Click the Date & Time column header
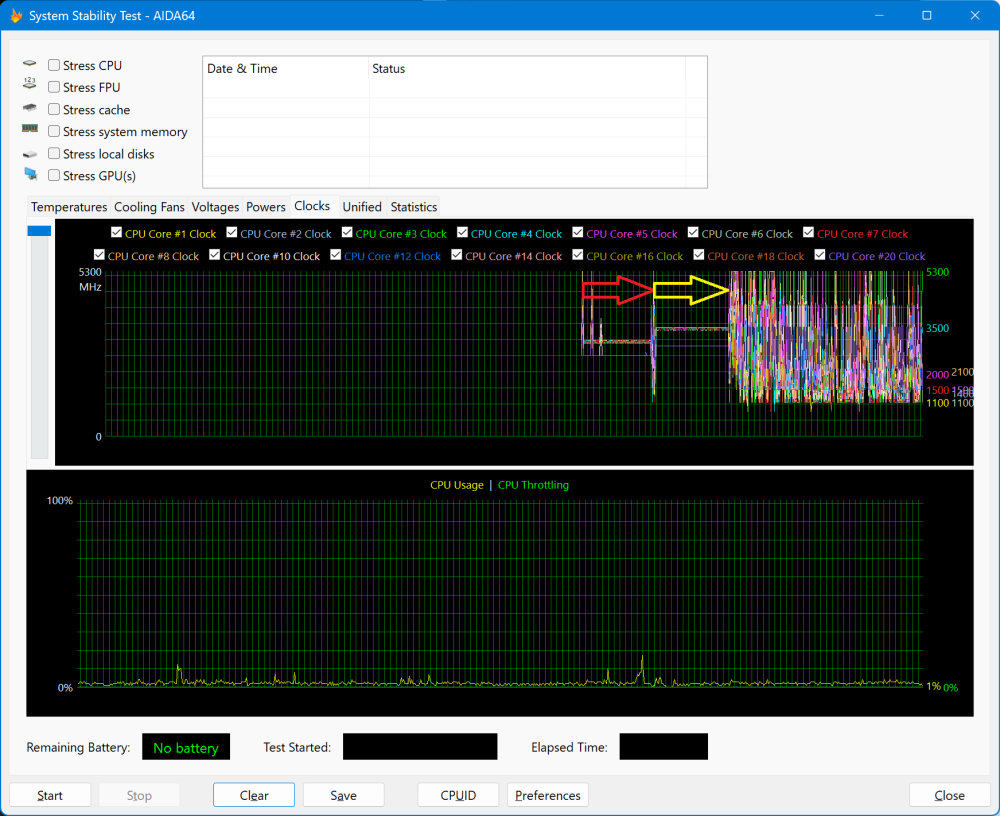 (x=286, y=68)
